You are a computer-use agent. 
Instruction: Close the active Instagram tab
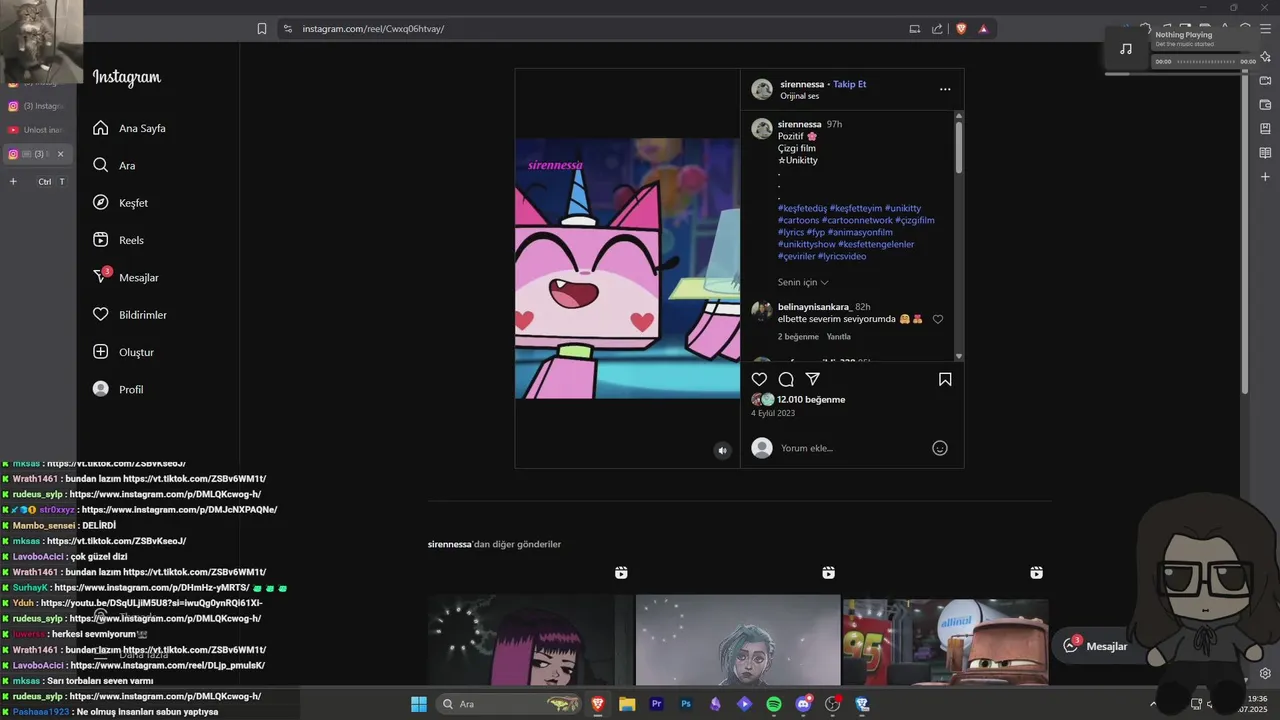60,154
